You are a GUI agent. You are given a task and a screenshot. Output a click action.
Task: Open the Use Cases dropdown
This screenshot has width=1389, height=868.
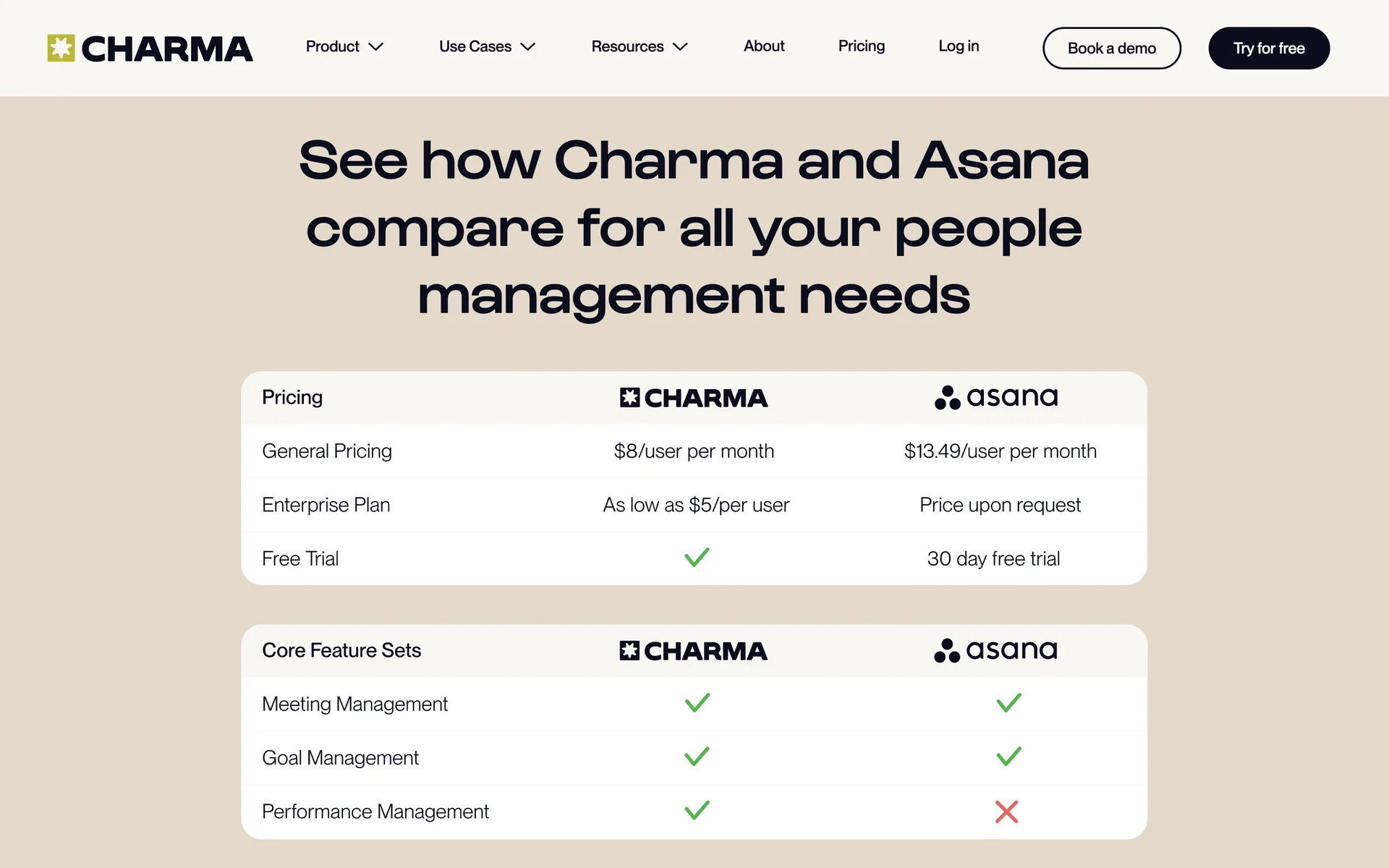pyautogui.click(x=487, y=46)
